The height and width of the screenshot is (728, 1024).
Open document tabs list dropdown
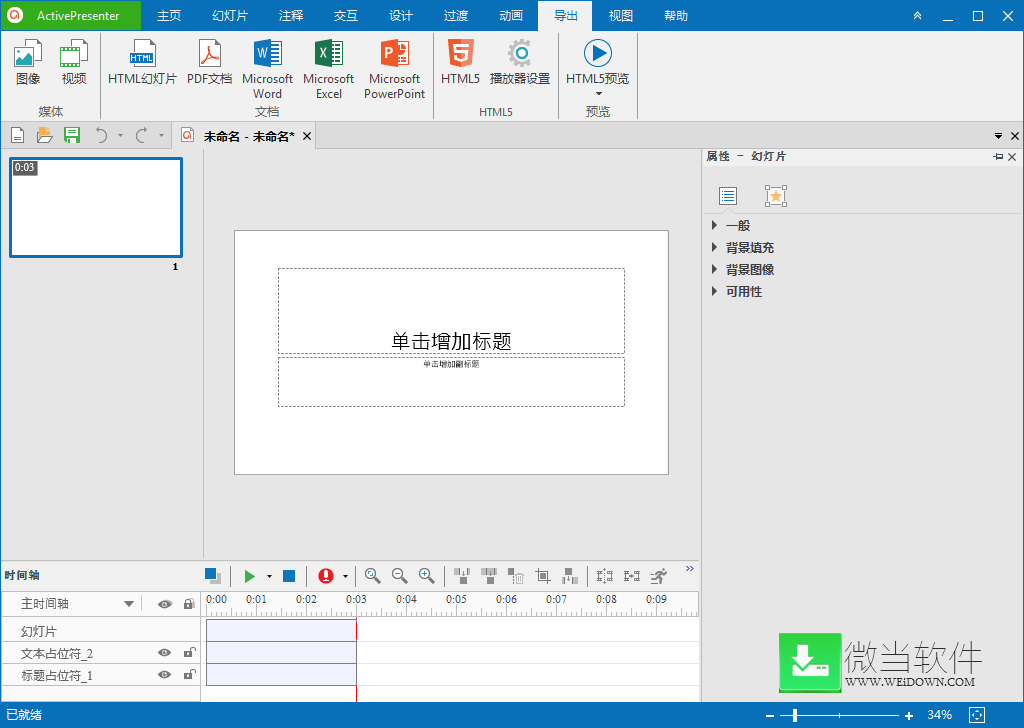click(998, 136)
